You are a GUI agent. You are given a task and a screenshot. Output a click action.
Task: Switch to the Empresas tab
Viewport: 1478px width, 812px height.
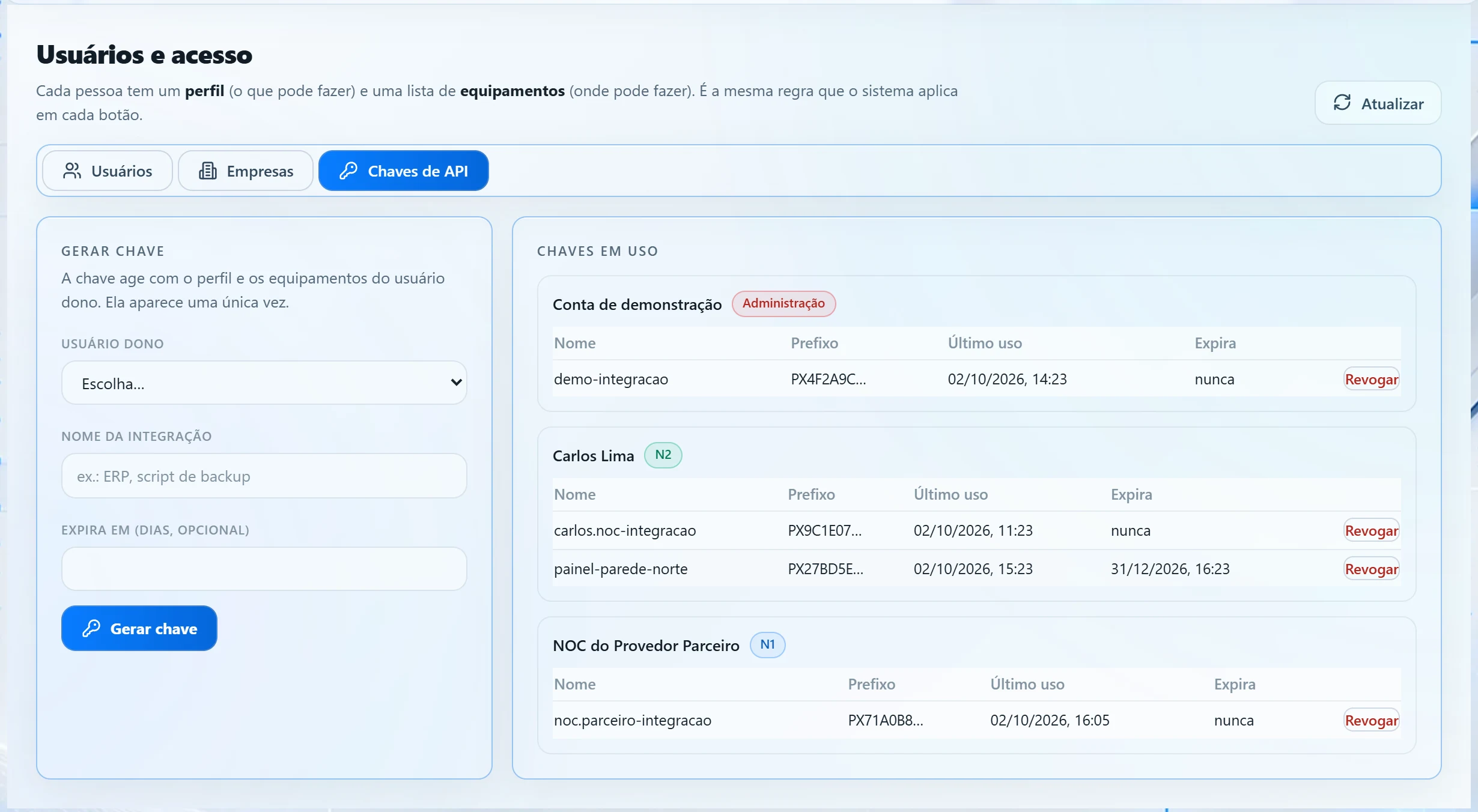246,171
